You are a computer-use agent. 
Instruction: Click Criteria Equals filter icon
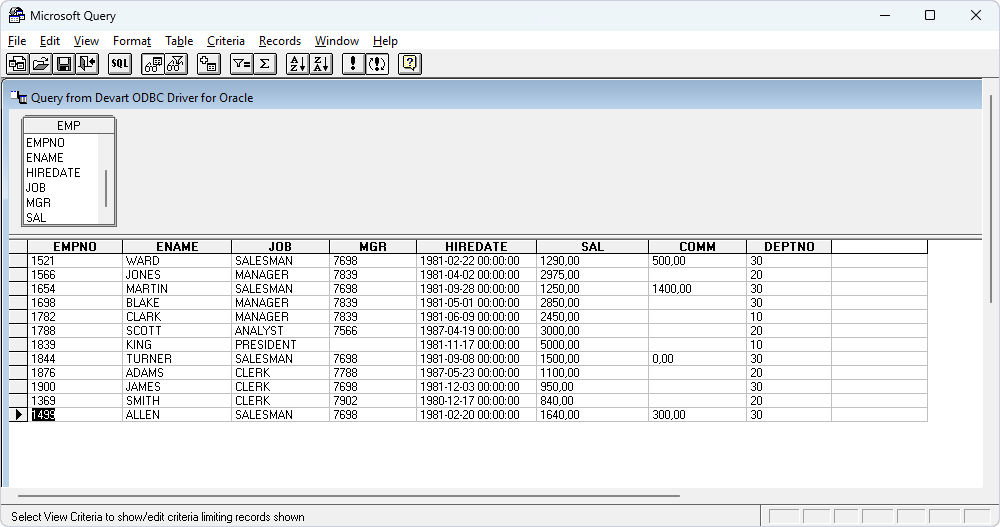[241, 64]
